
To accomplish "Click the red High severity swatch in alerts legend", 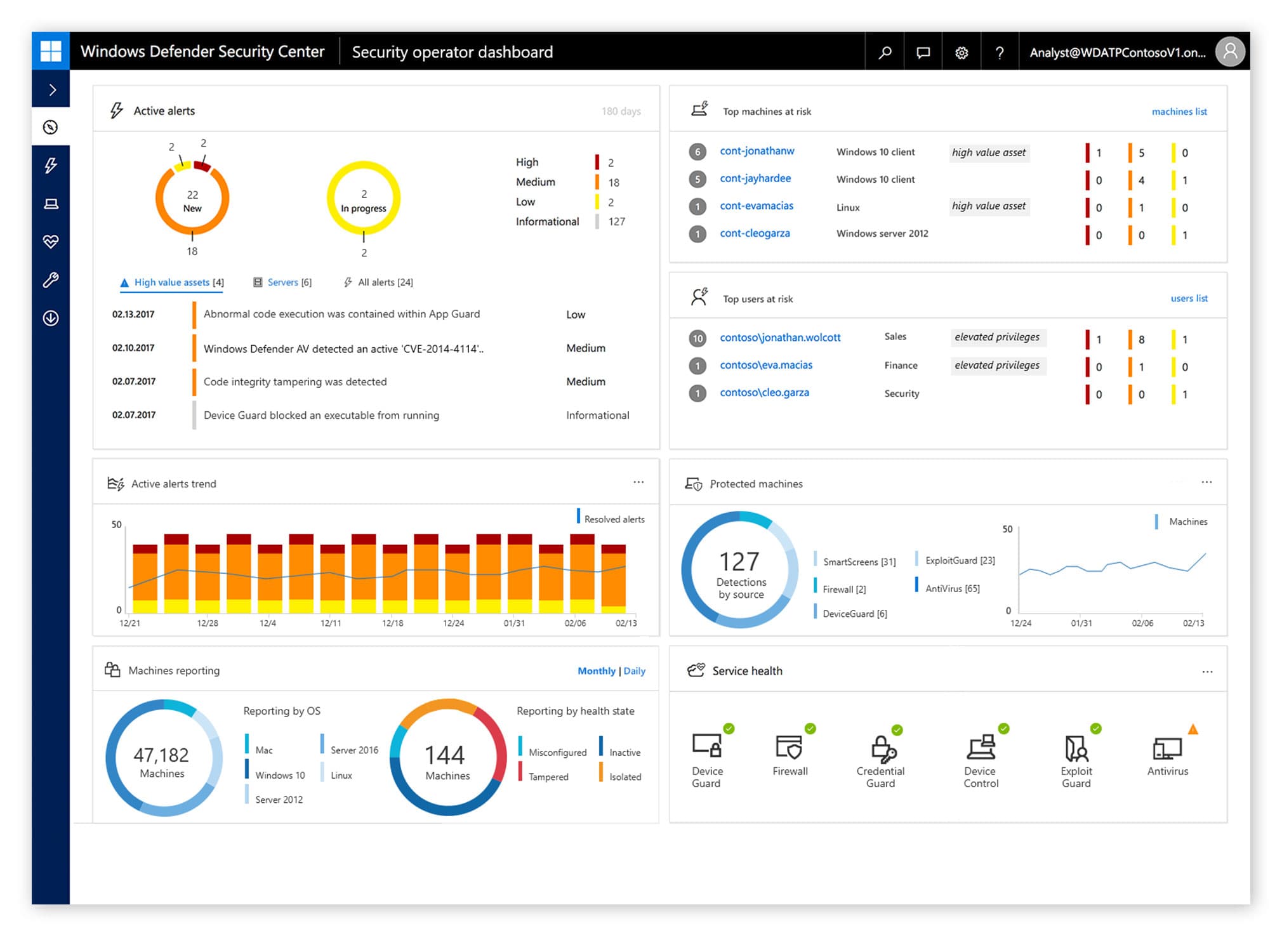I will tap(597, 162).
